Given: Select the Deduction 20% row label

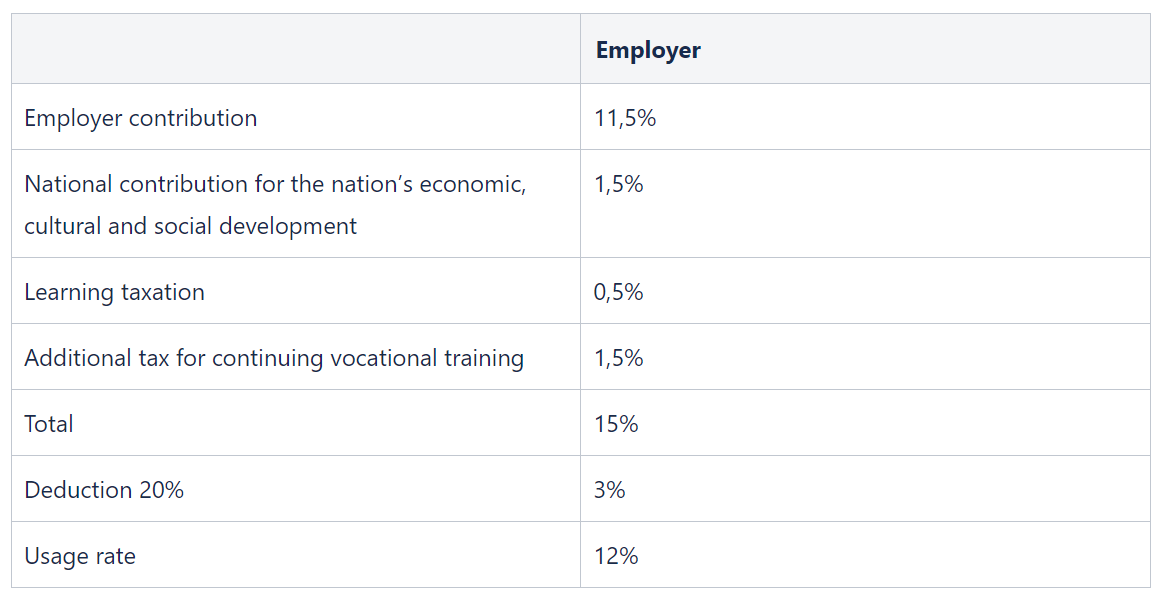Looking at the screenshot, I should [x=104, y=489].
